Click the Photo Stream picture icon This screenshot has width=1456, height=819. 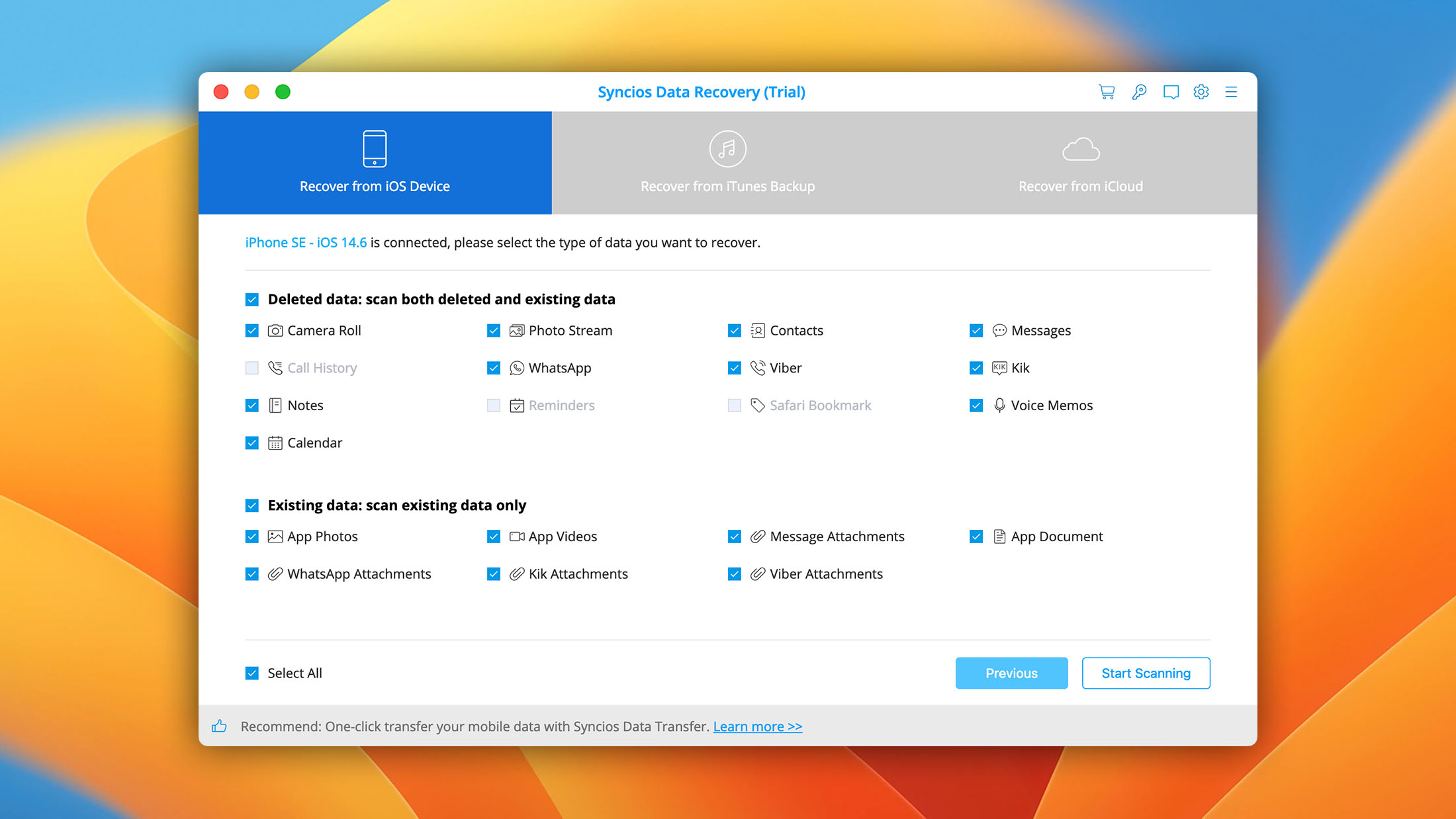(517, 331)
